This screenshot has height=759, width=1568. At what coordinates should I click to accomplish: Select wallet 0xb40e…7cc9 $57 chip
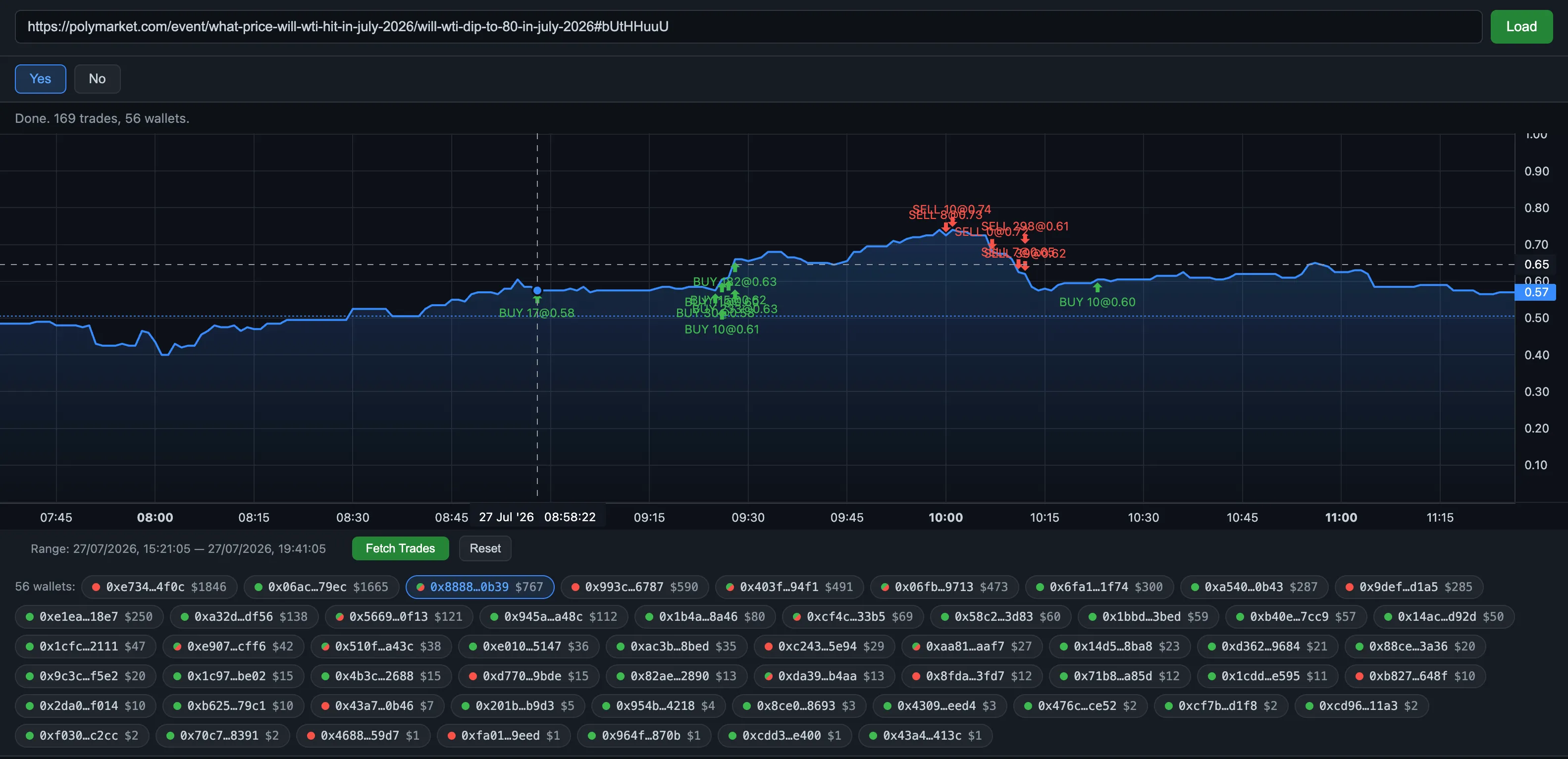pyautogui.click(x=1296, y=617)
